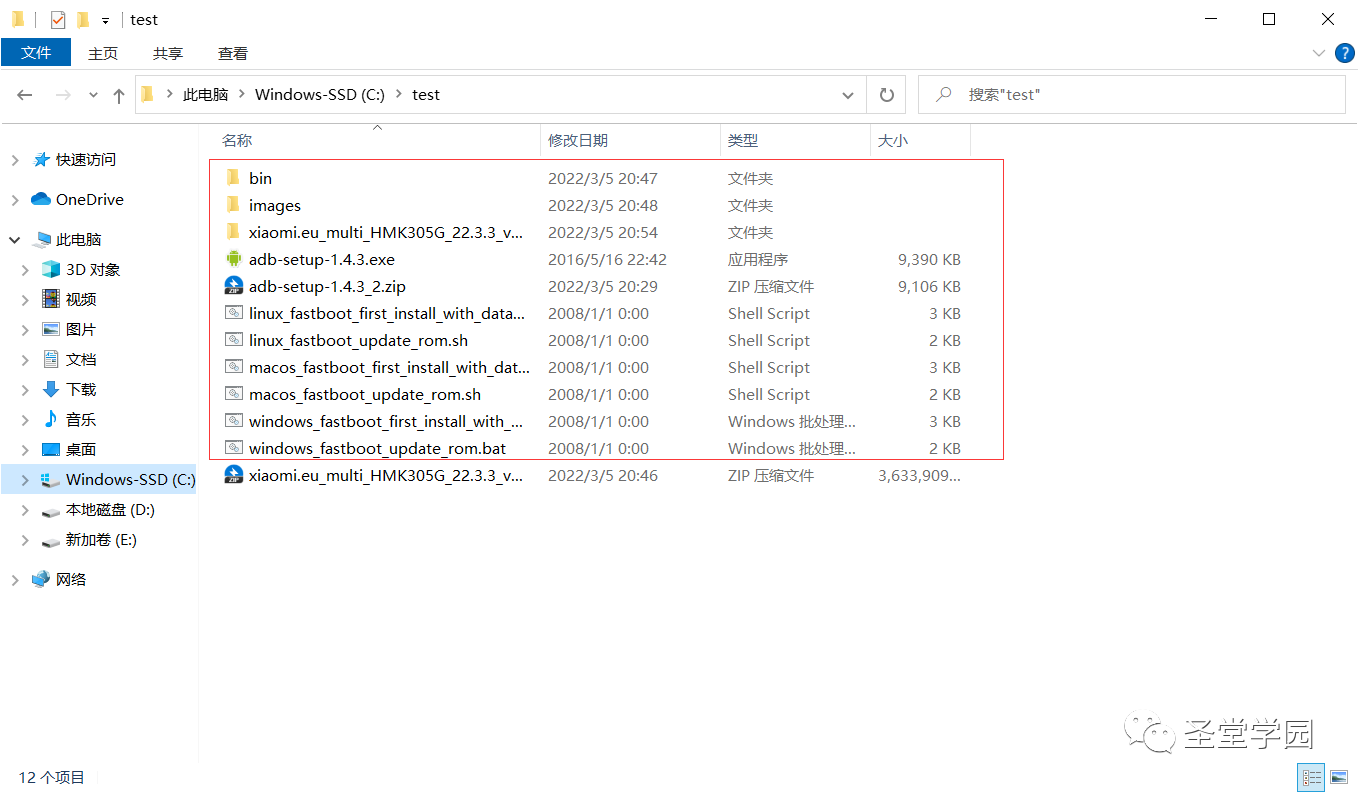Select the adb-setup-1.4.3.exe Android icon

(233, 259)
